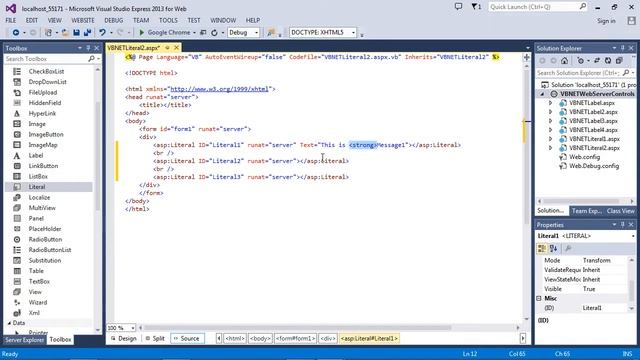Screen dimensions: 640x360
Task: Expand the VBNETLiteral1.aspx tree node
Action: (x=550, y=139)
